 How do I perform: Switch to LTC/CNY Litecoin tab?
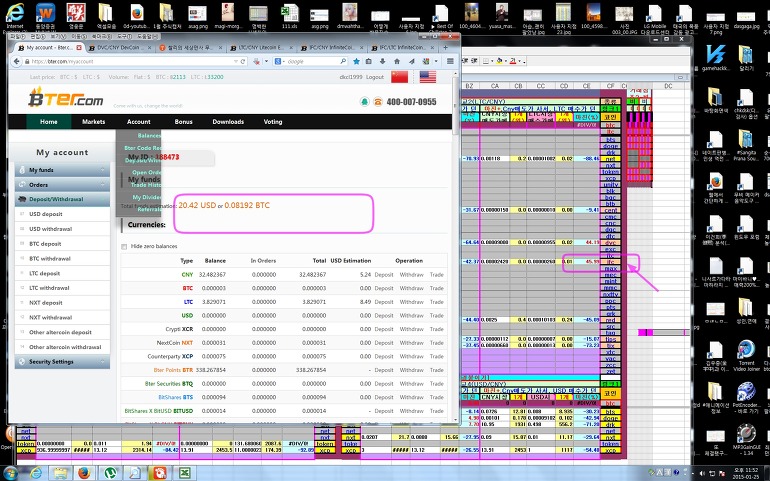pos(261,48)
